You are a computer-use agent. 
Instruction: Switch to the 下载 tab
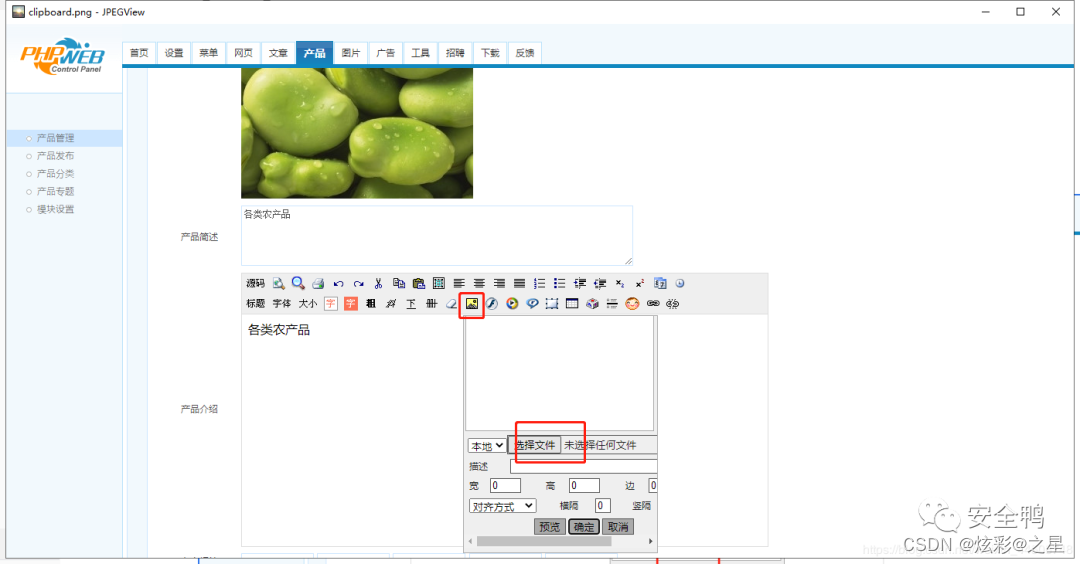pyautogui.click(x=490, y=53)
